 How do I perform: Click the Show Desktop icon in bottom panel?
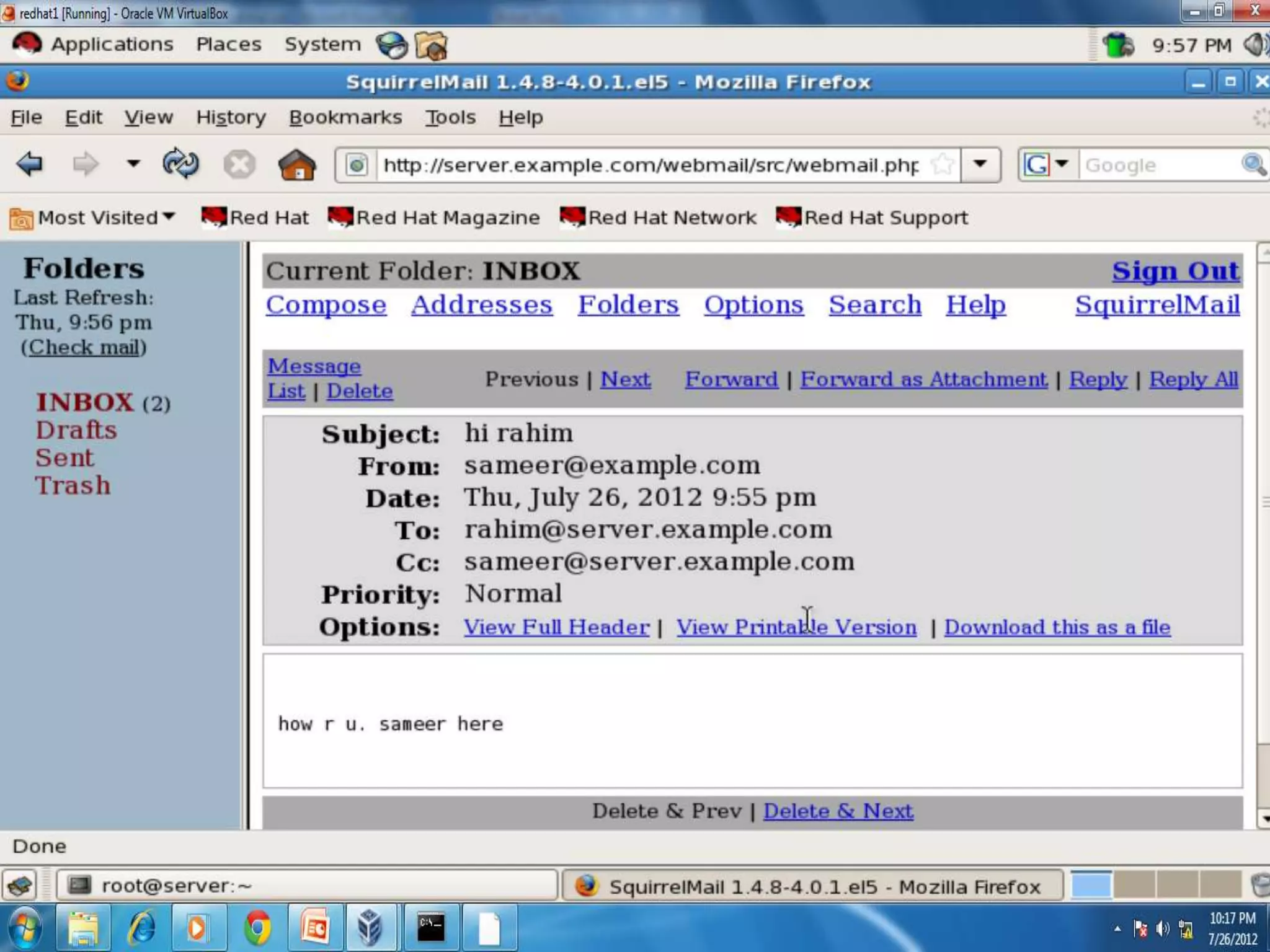click(20, 885)
